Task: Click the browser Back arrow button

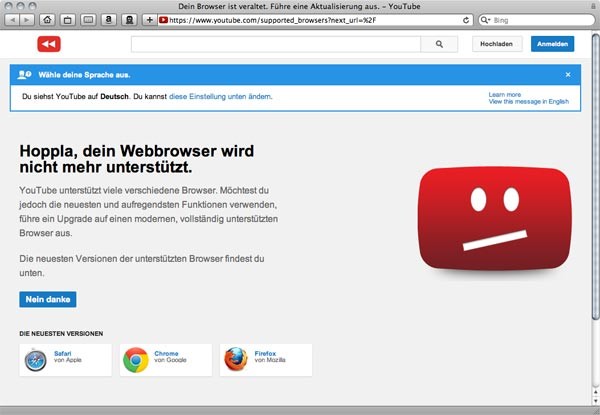Action: click(12, 19)
